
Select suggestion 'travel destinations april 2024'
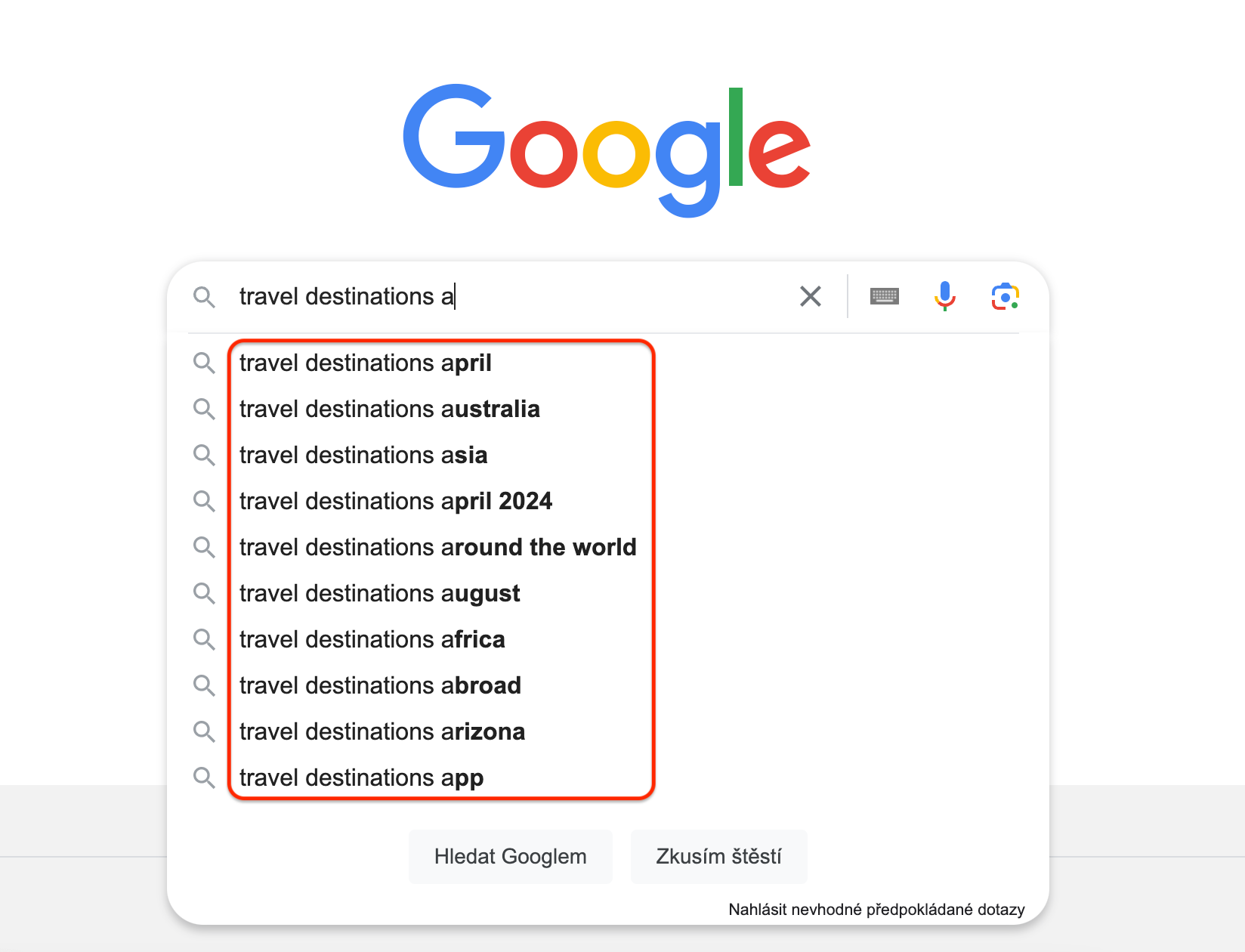pyautogui.click(x=395, y=501)
